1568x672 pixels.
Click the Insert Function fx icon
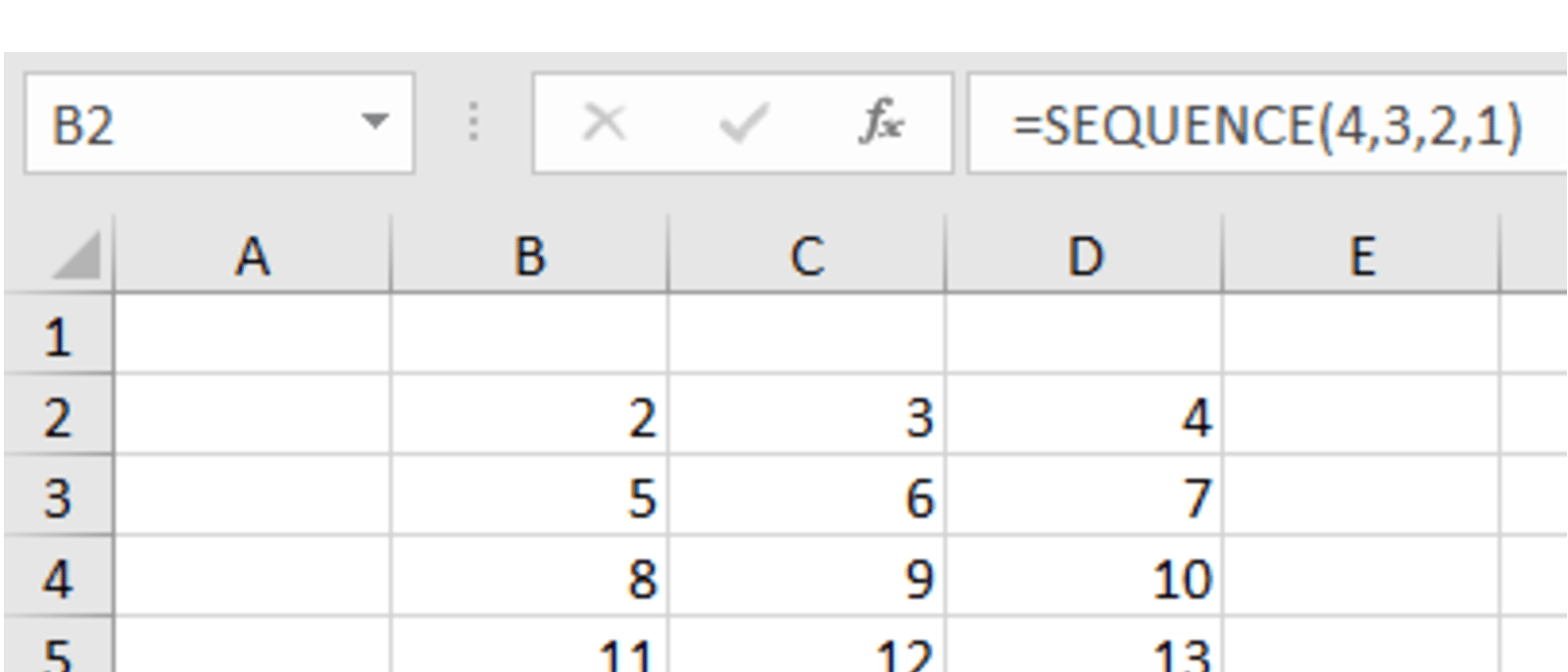point(881,123)
